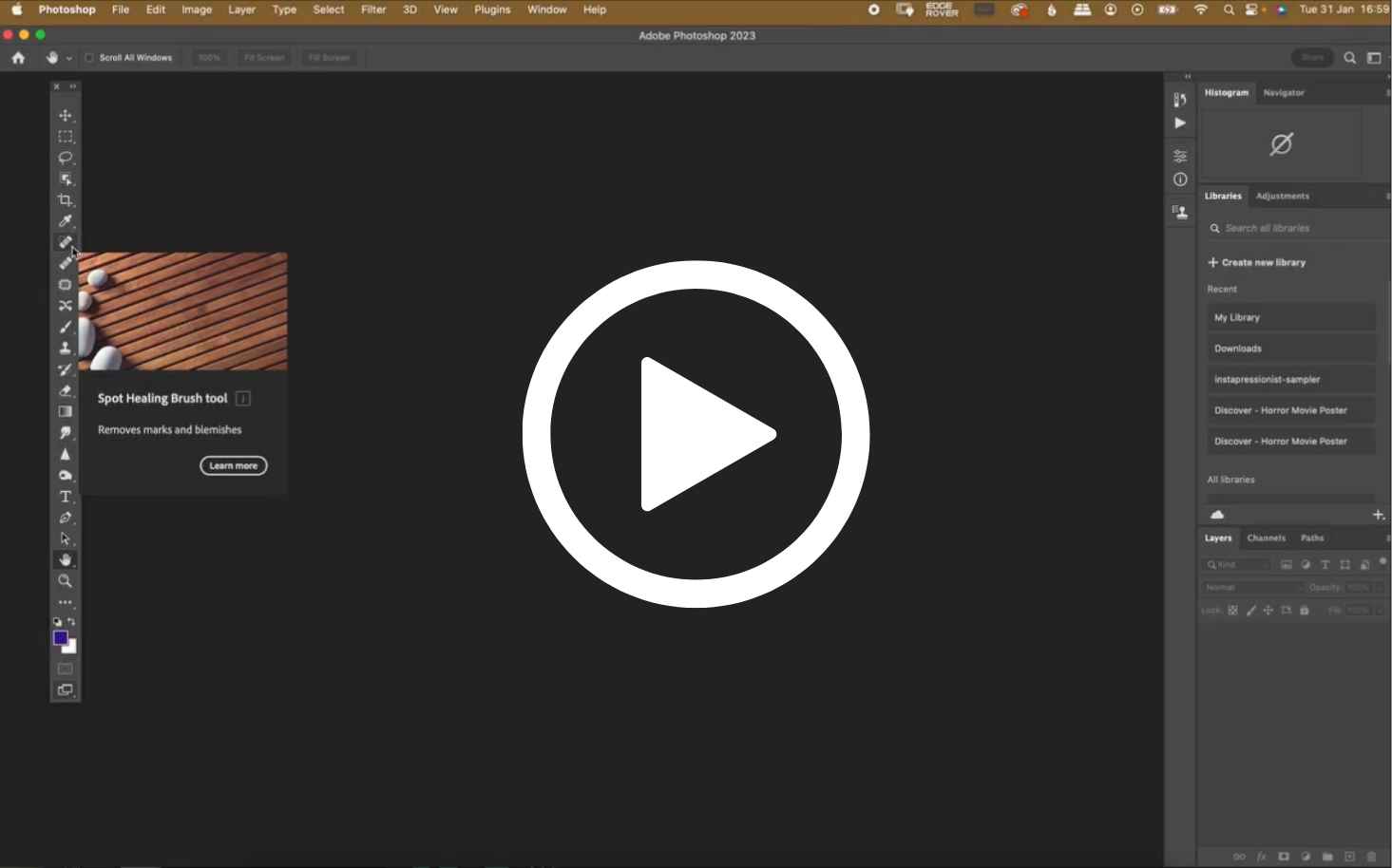Click the cloud sync icon in Libraries
The image size is (1392, 868).
coord(1217,515)
